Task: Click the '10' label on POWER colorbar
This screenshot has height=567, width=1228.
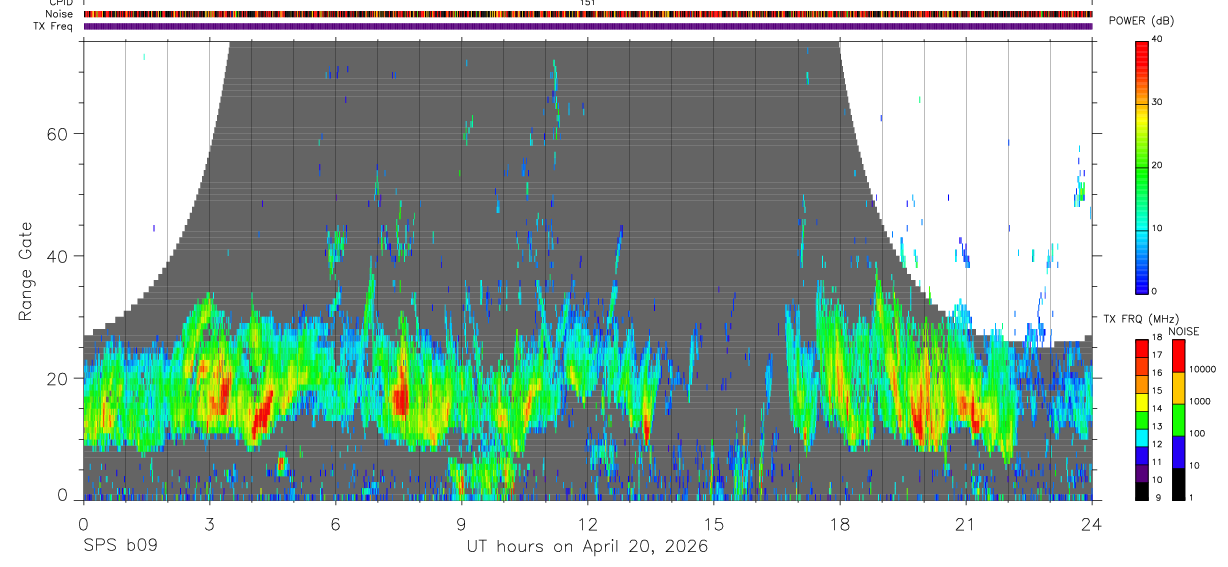Action: pos(1158,228)
